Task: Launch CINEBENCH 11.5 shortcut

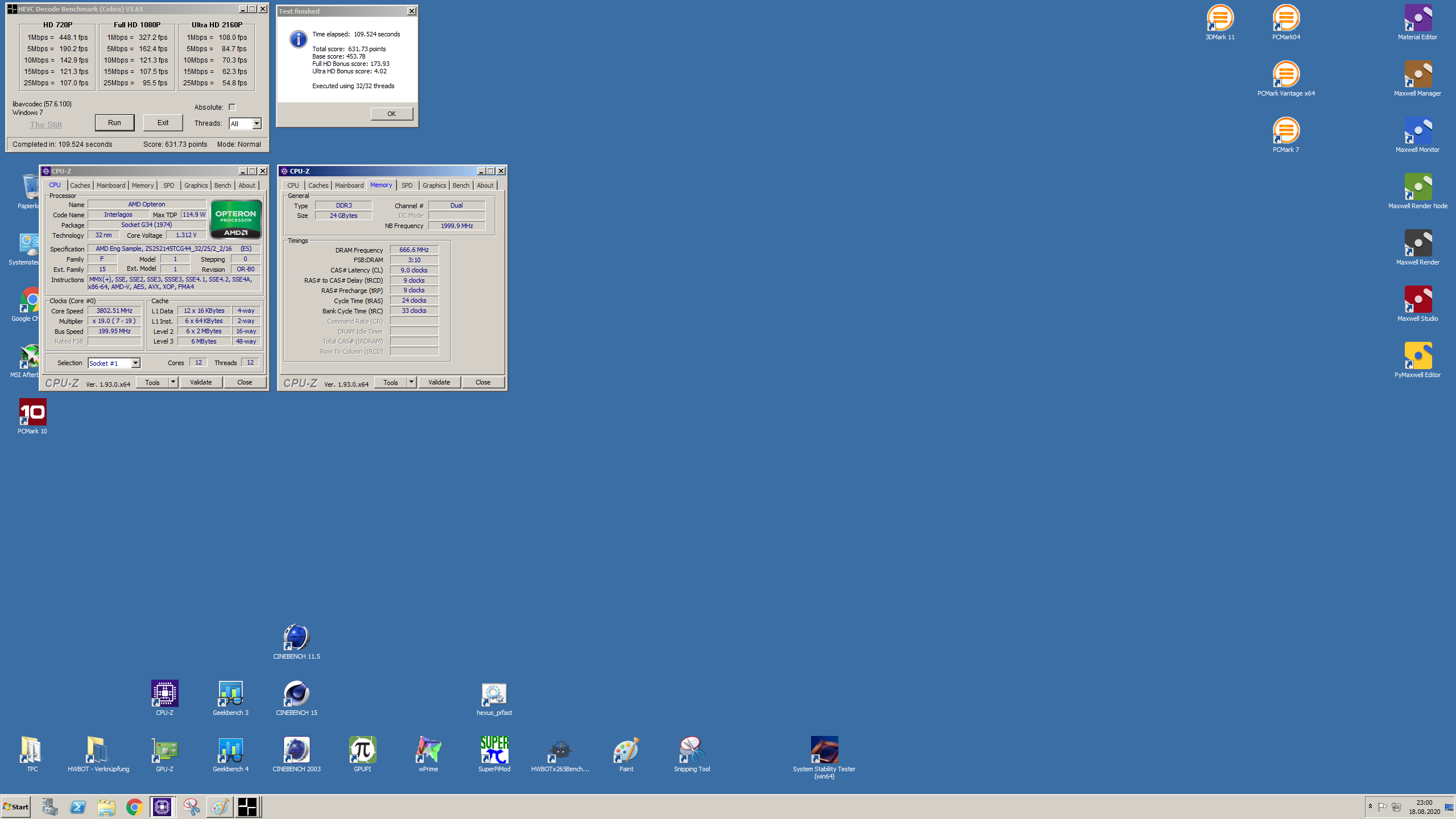Action: click(x=296, y=642)
